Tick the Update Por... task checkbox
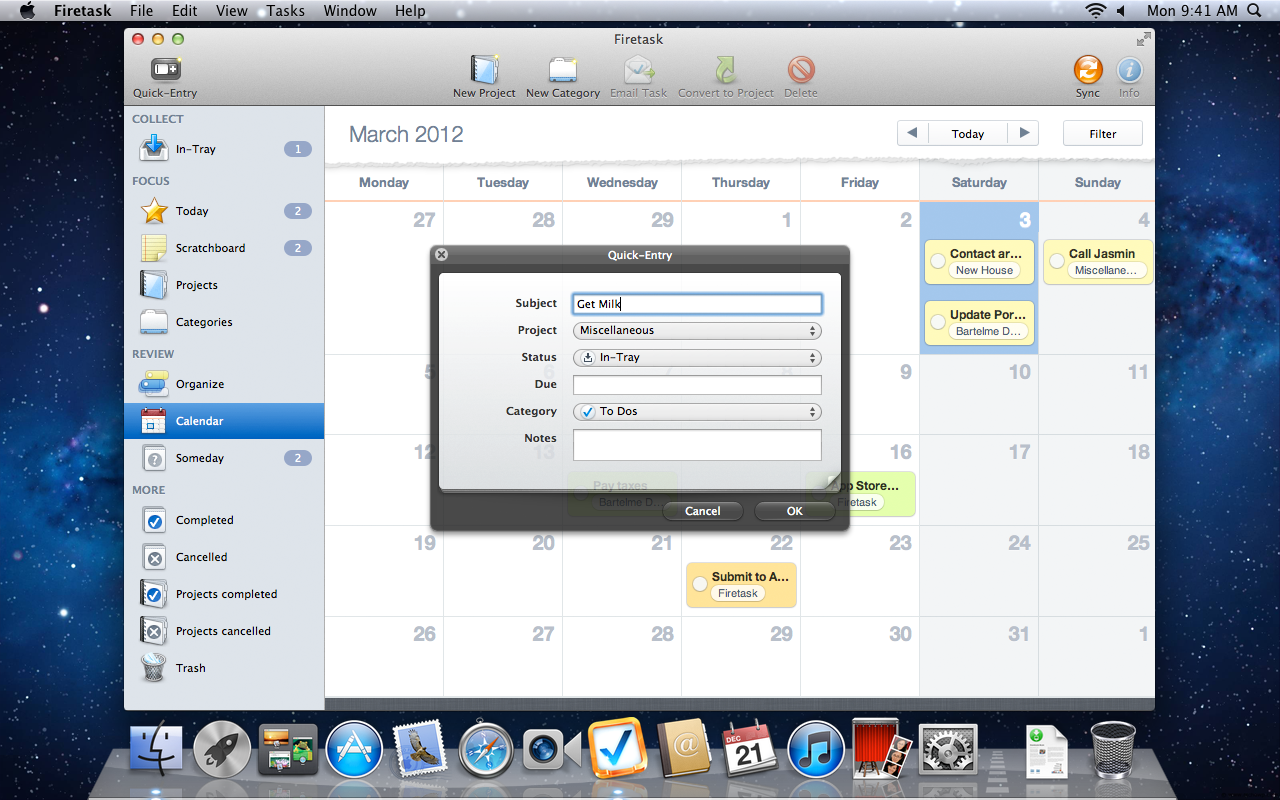 [938, 322]
